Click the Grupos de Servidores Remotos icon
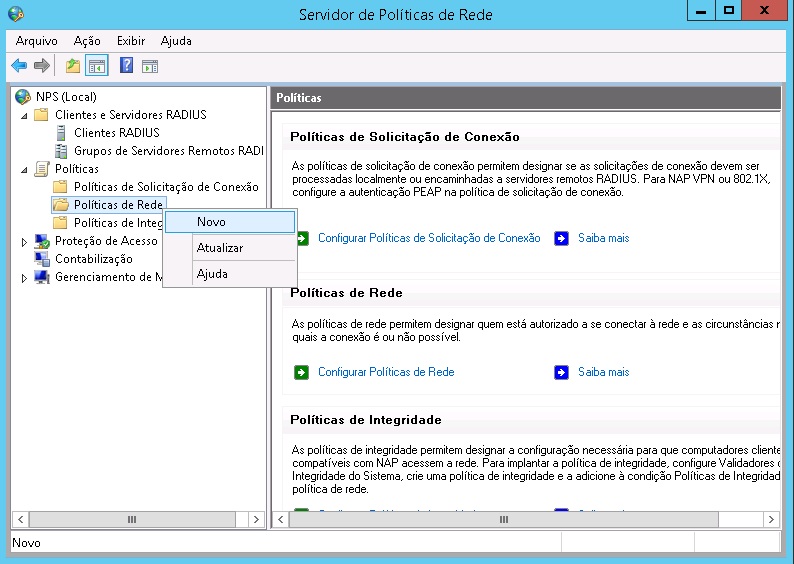The height and width of the screenshot is (564, 794). [61, 151]
